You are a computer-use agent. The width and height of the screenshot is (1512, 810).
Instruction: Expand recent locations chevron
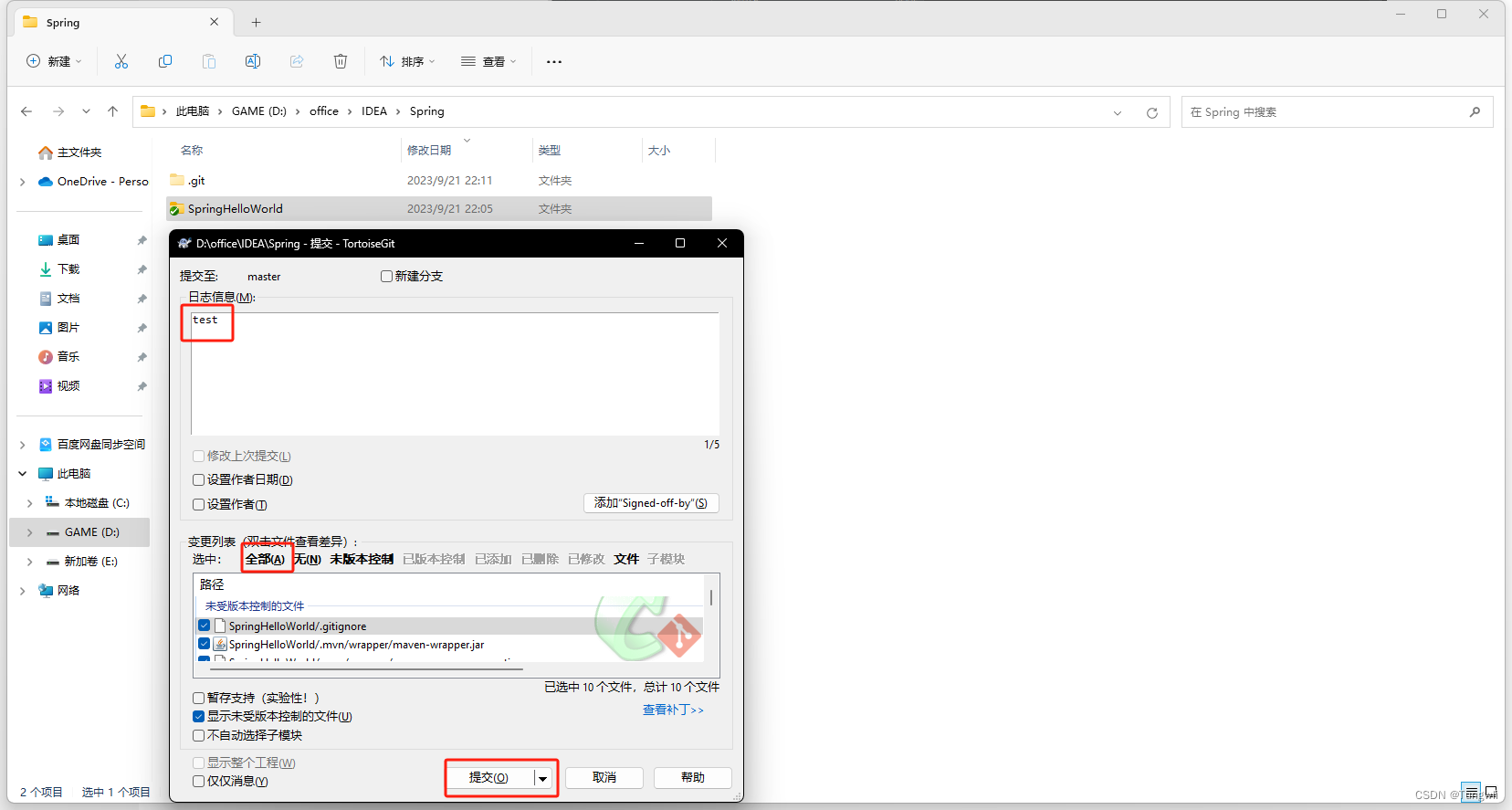click(86, 111)
